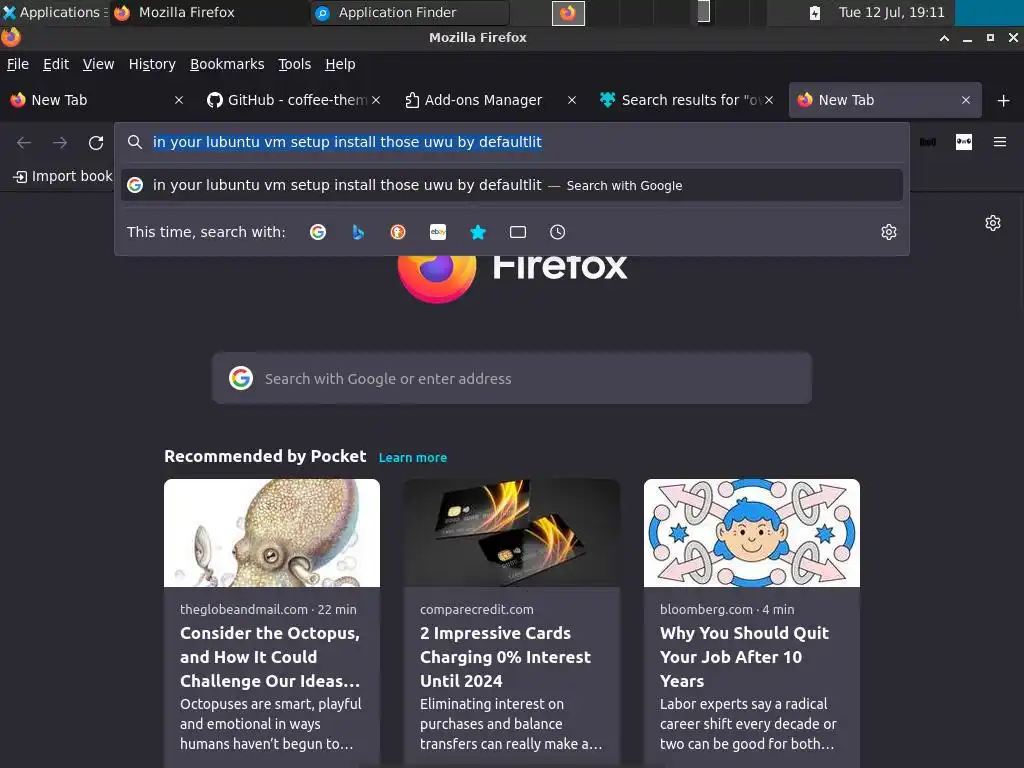Open Pocket Learn more link
This screenshot has width=1024, height=768.
click(x=413, y=458)
